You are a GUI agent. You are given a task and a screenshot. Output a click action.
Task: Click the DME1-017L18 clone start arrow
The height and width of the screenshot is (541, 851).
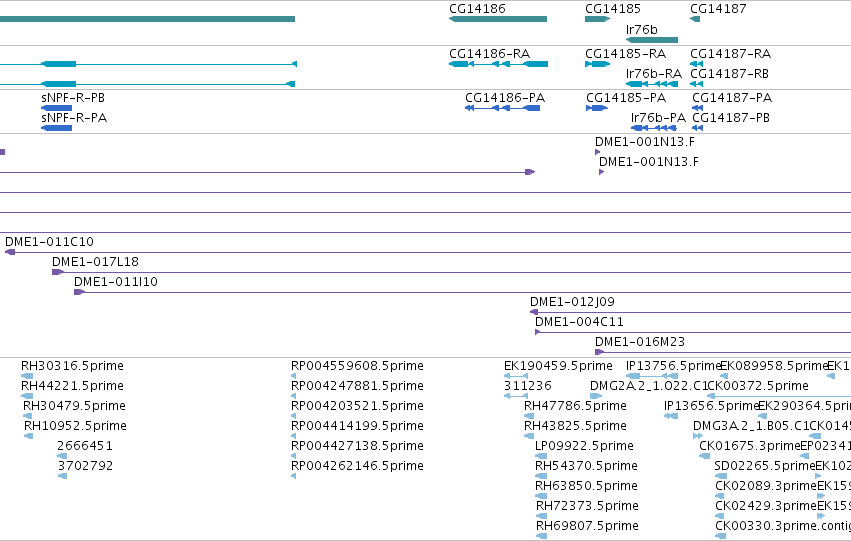[58, 272]
